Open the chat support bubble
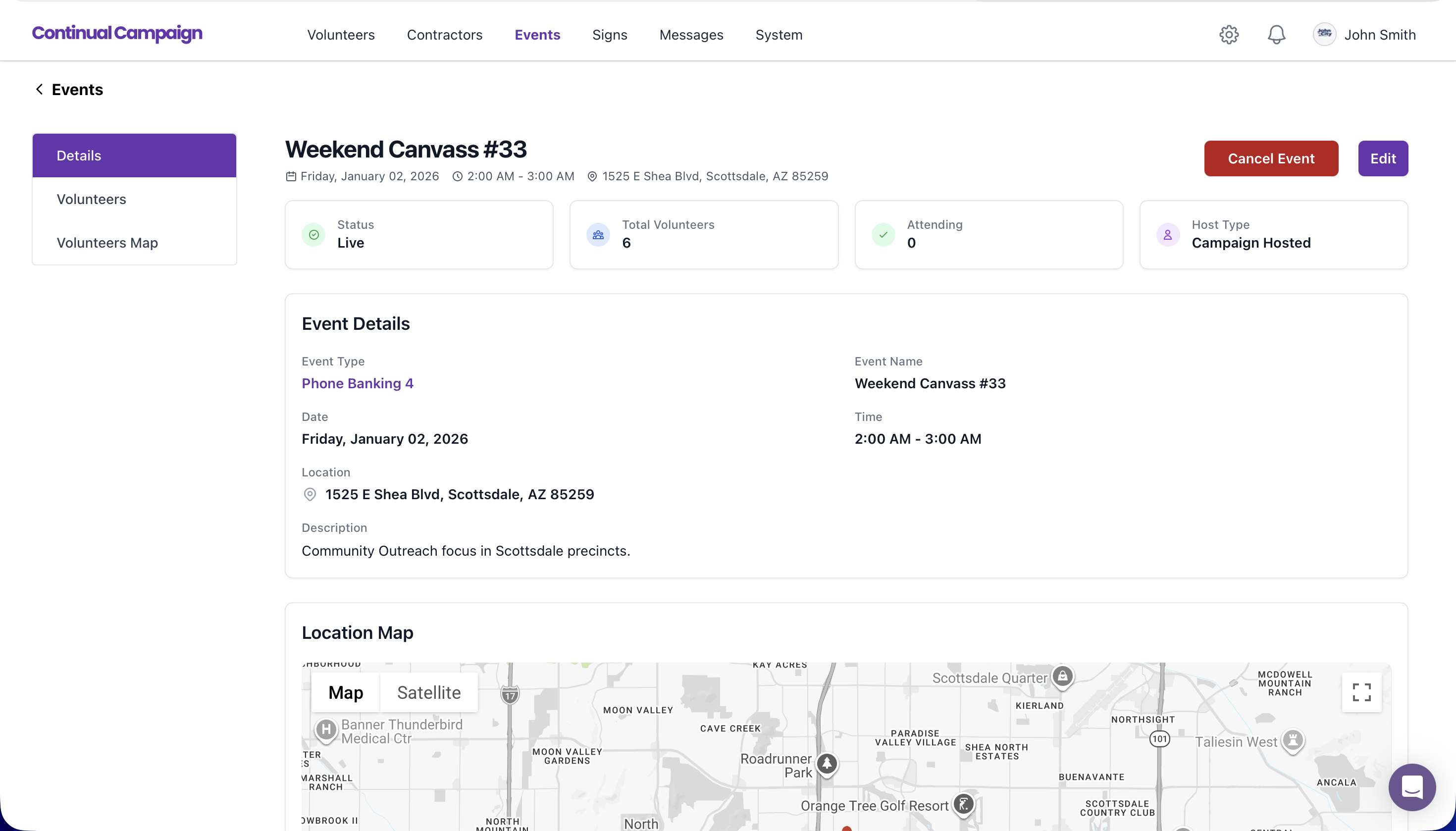This screenshot has width=1456, height=831. pyautogui.click(x=1411, y=787)
